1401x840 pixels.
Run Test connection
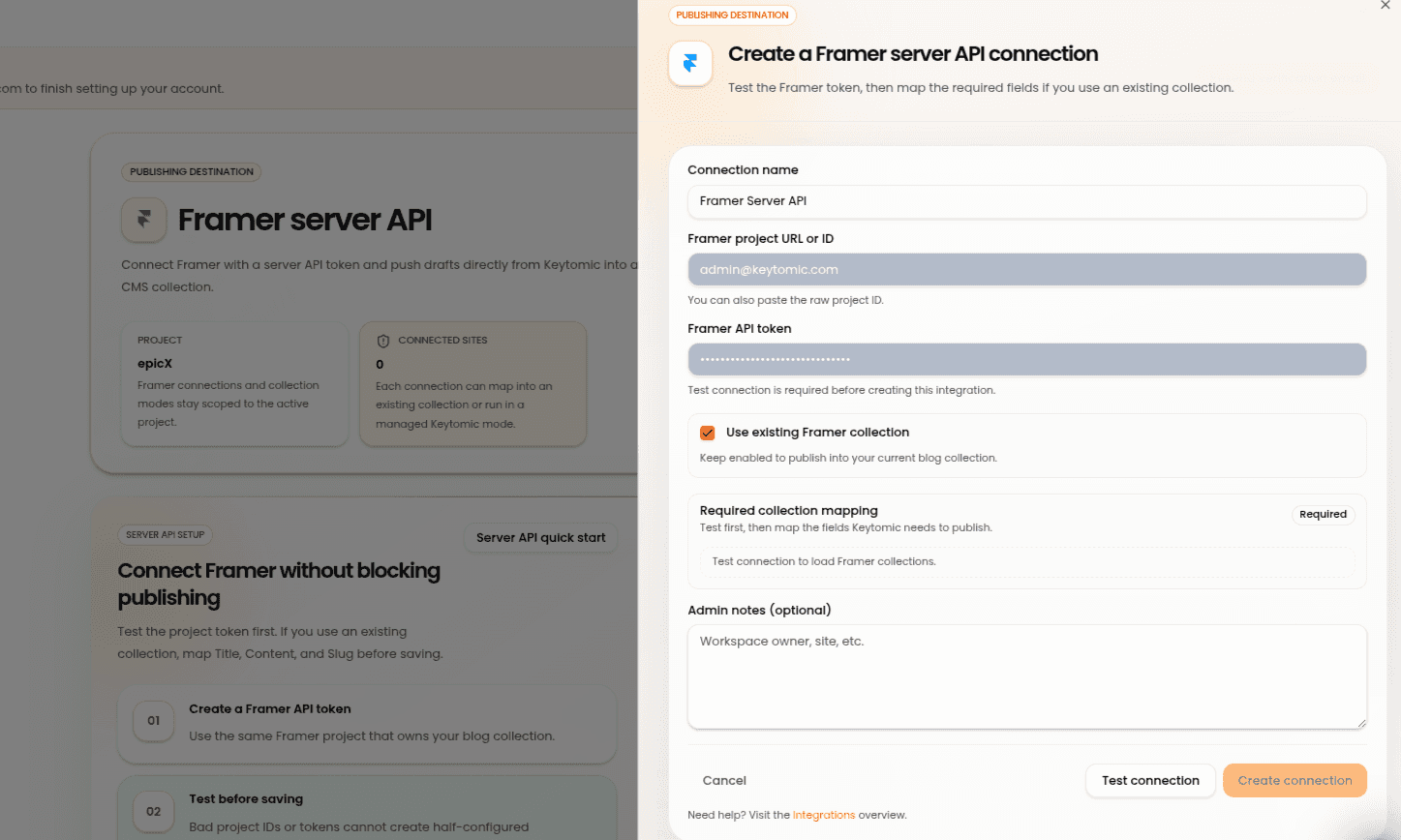[x=1150, y=781]
